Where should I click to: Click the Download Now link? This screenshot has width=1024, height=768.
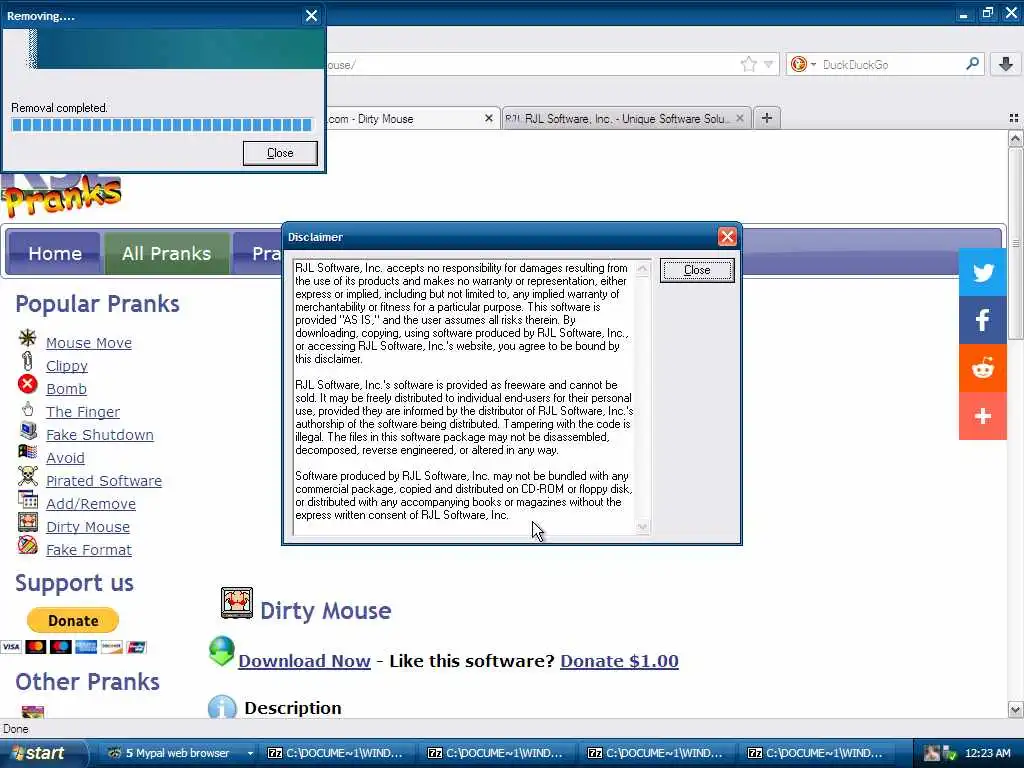point(304,661)
